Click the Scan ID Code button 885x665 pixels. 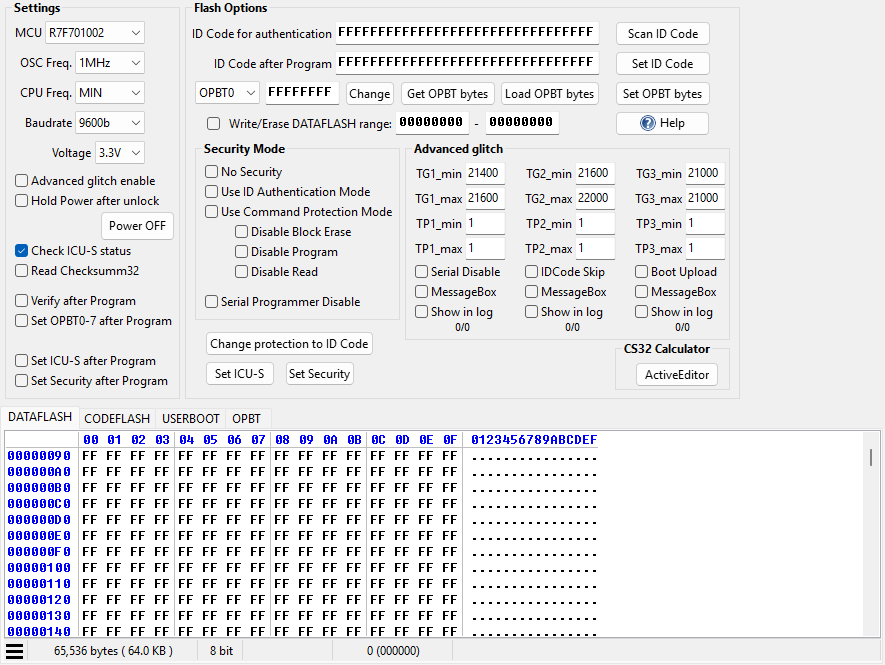(663, 34)
